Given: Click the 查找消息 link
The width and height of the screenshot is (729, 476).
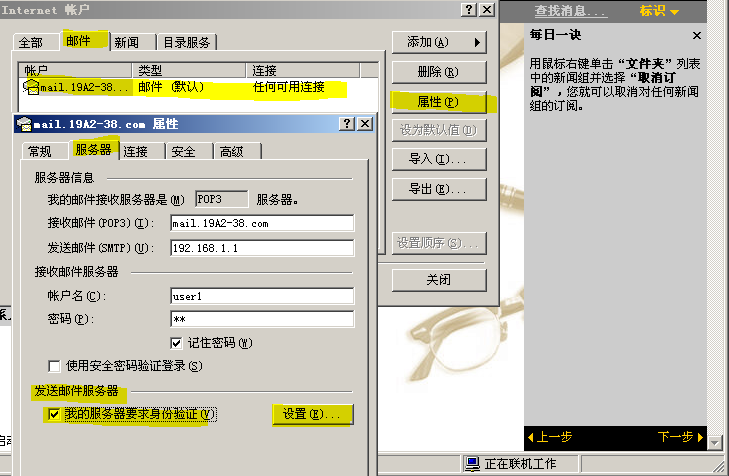Looking at the screenshot, I should click(x=570, y=11).
